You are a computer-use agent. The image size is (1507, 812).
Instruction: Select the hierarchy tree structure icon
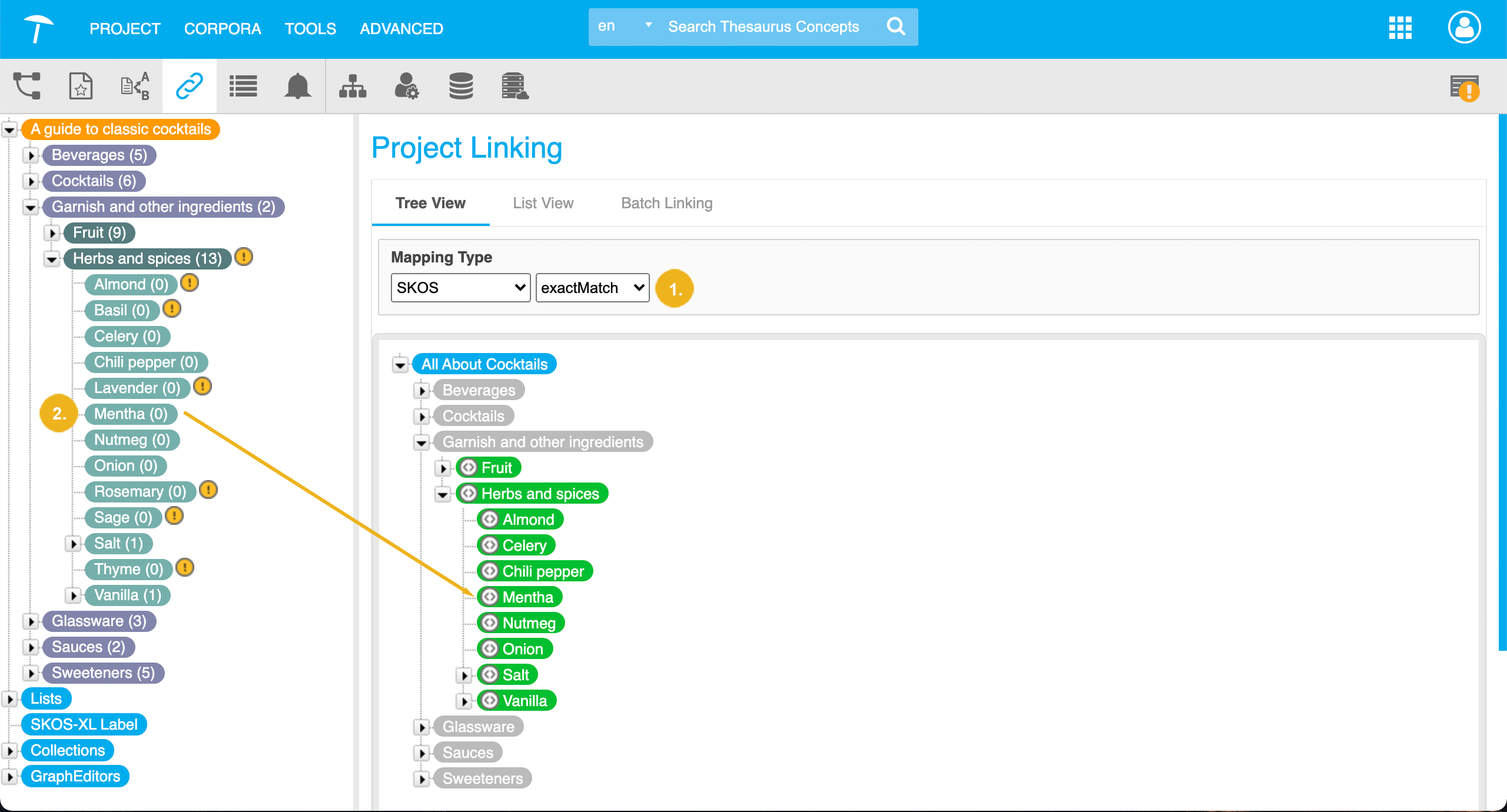(352, 85)
